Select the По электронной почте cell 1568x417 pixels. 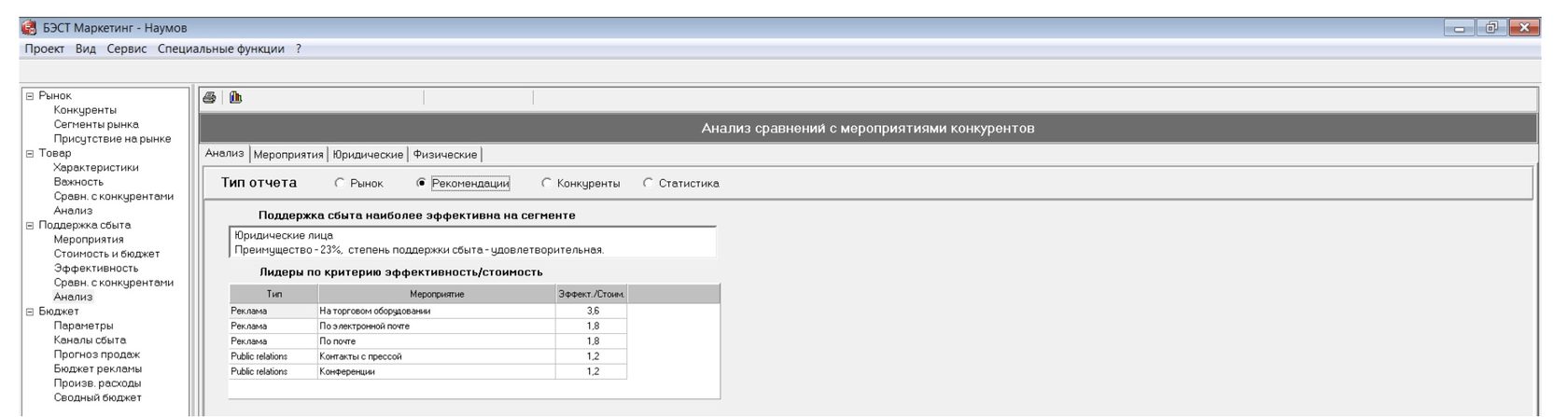437,327
